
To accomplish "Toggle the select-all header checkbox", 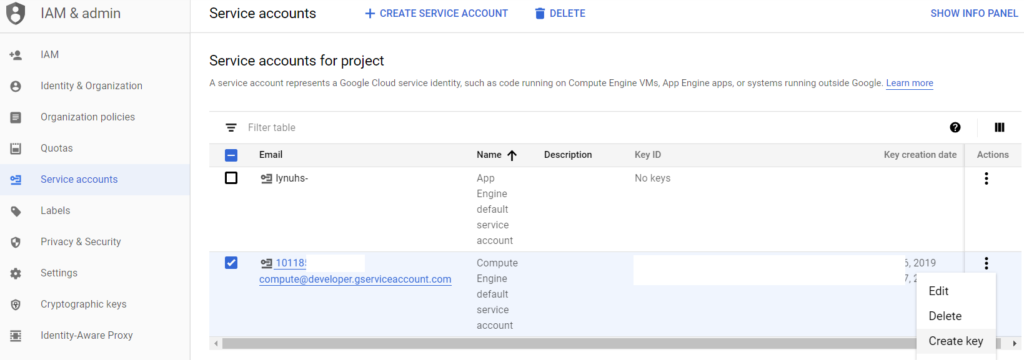I will tap(231, 155).
